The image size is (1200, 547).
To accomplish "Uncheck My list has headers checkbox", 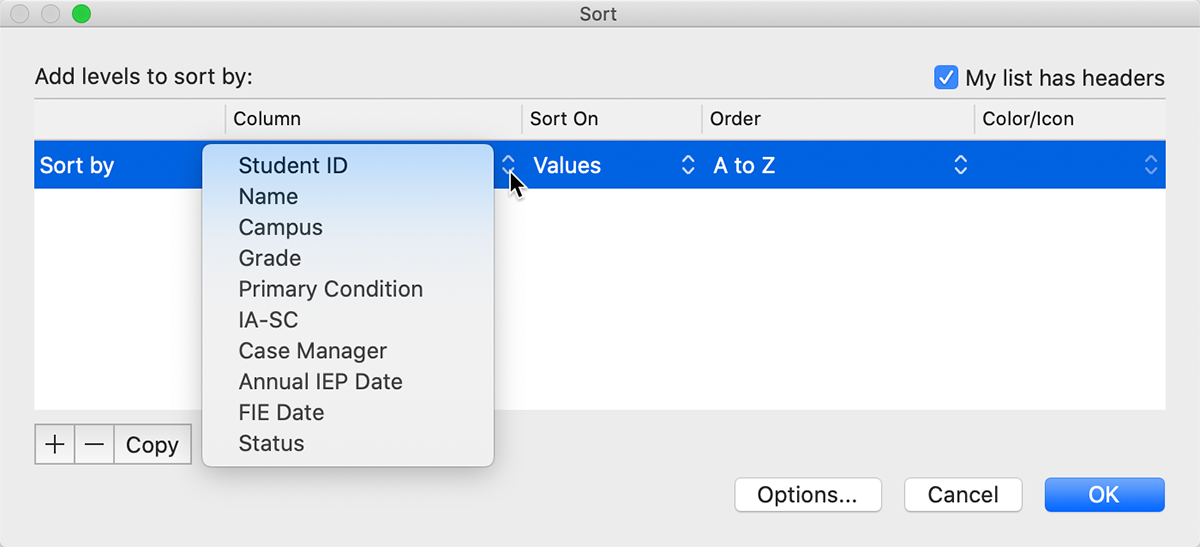I will (x=946, y=77).
